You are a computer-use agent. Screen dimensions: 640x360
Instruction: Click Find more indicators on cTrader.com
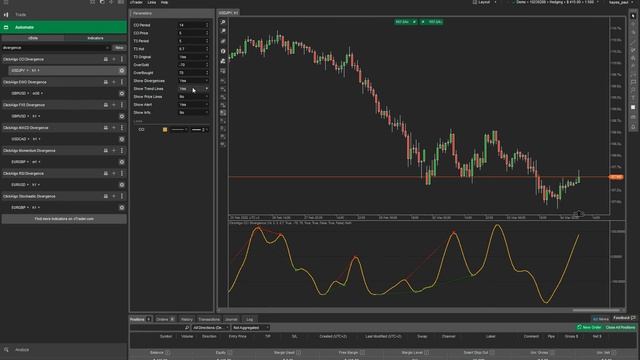(64, 219)
